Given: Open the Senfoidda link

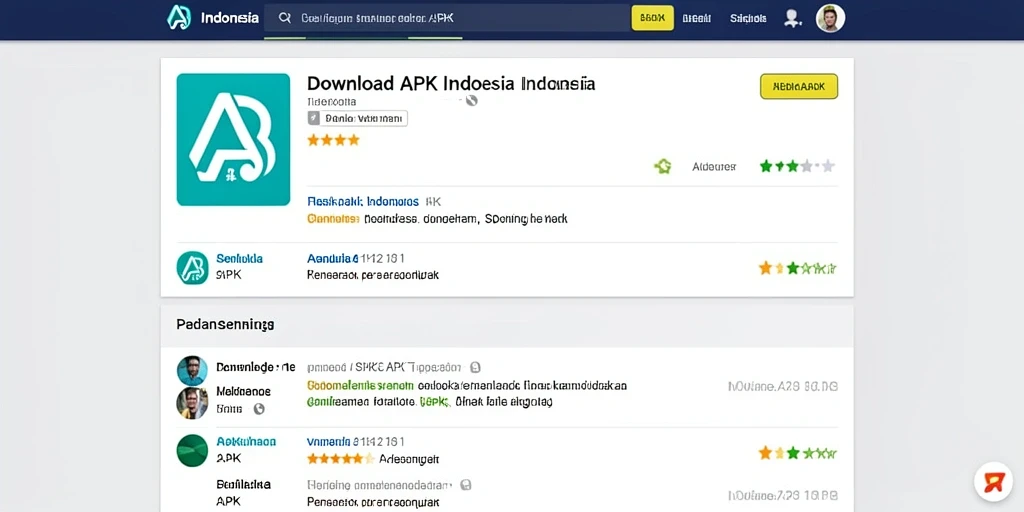Looking at the screenshot, I should pos(239,259).
